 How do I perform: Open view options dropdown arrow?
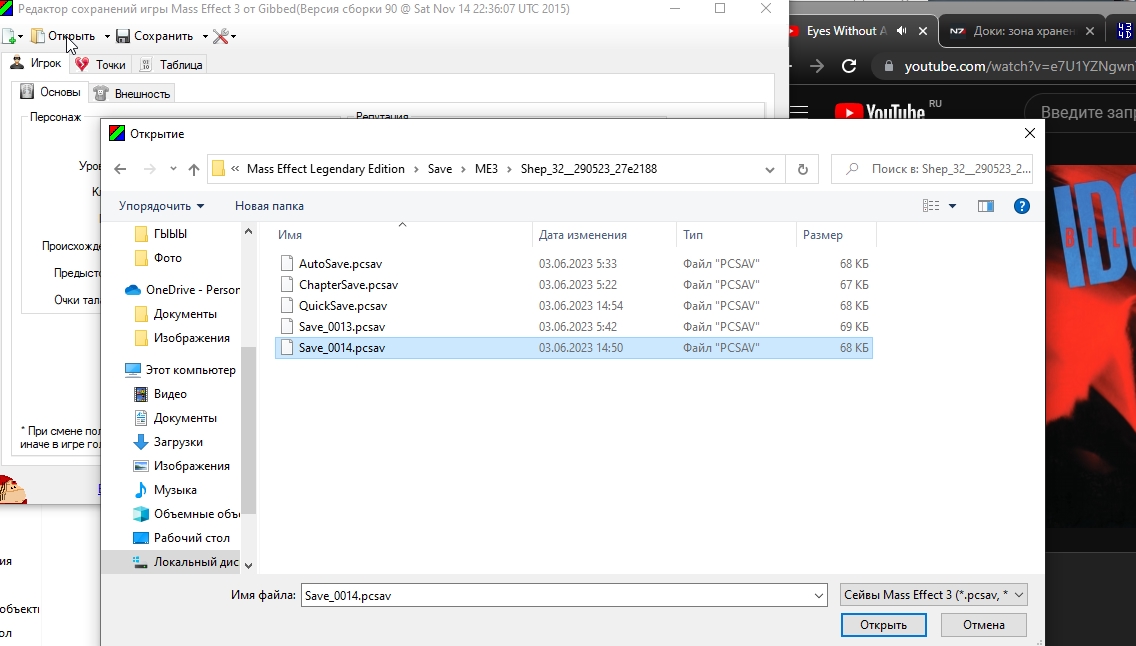953,206
